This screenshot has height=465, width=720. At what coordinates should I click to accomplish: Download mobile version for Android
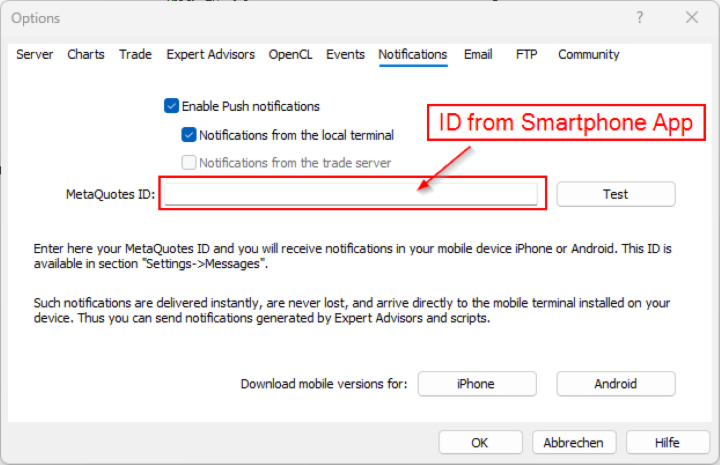point(616,384)
